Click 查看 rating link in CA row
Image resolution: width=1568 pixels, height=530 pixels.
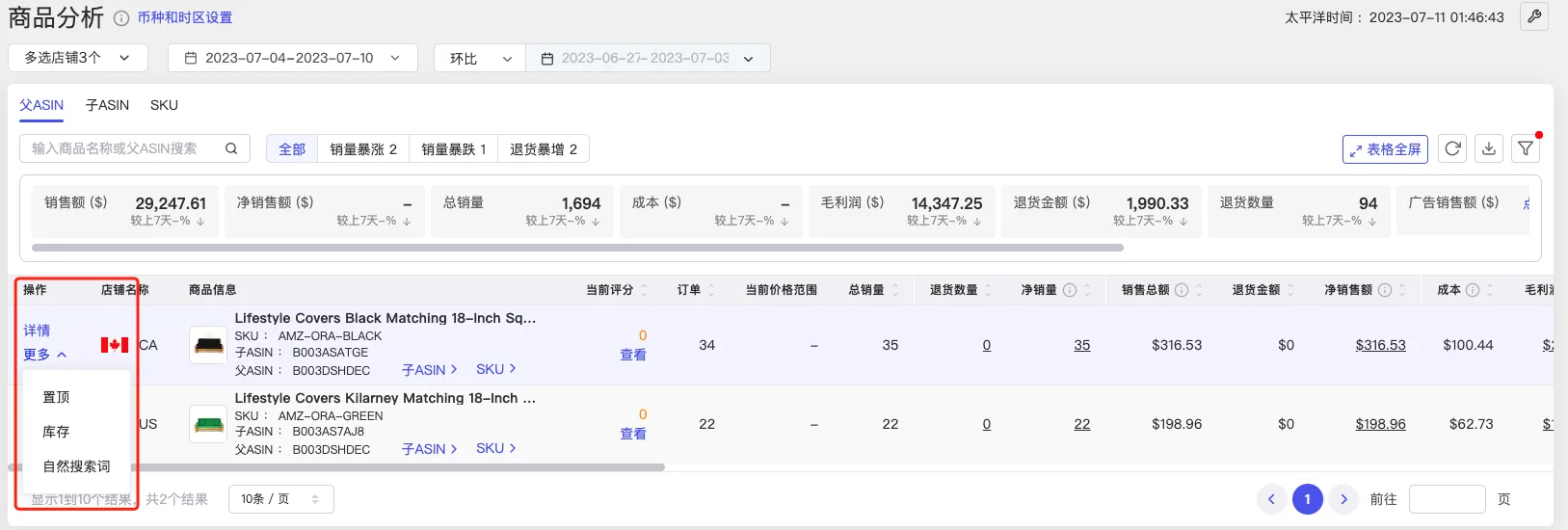click(633, 355)
